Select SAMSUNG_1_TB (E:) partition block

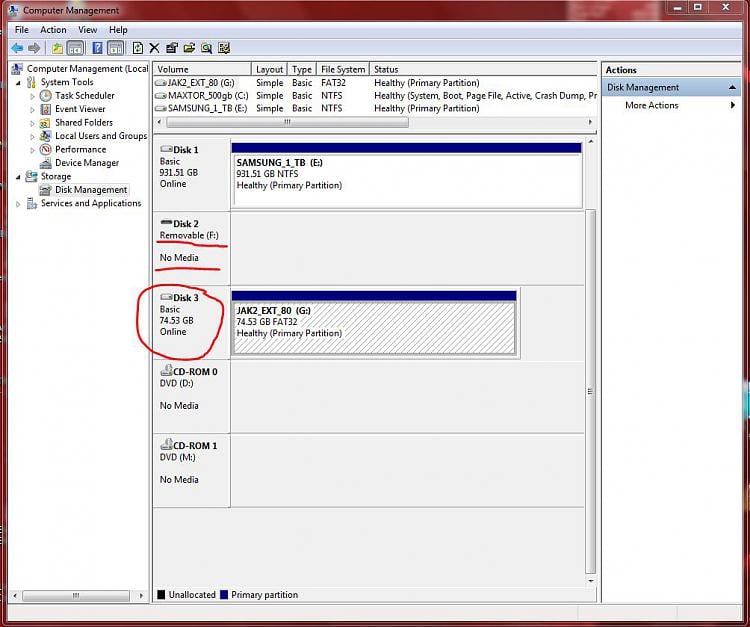(x=407, y=175)
